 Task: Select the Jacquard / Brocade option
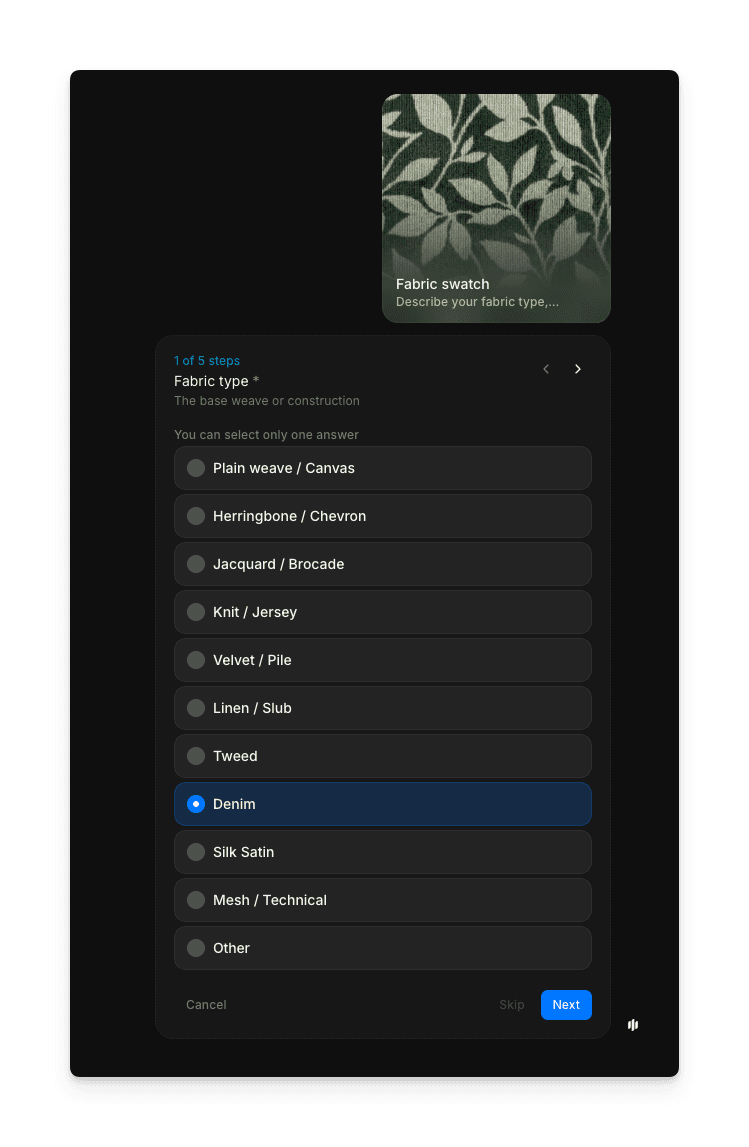pyautogui.click(x=383, y=564)
